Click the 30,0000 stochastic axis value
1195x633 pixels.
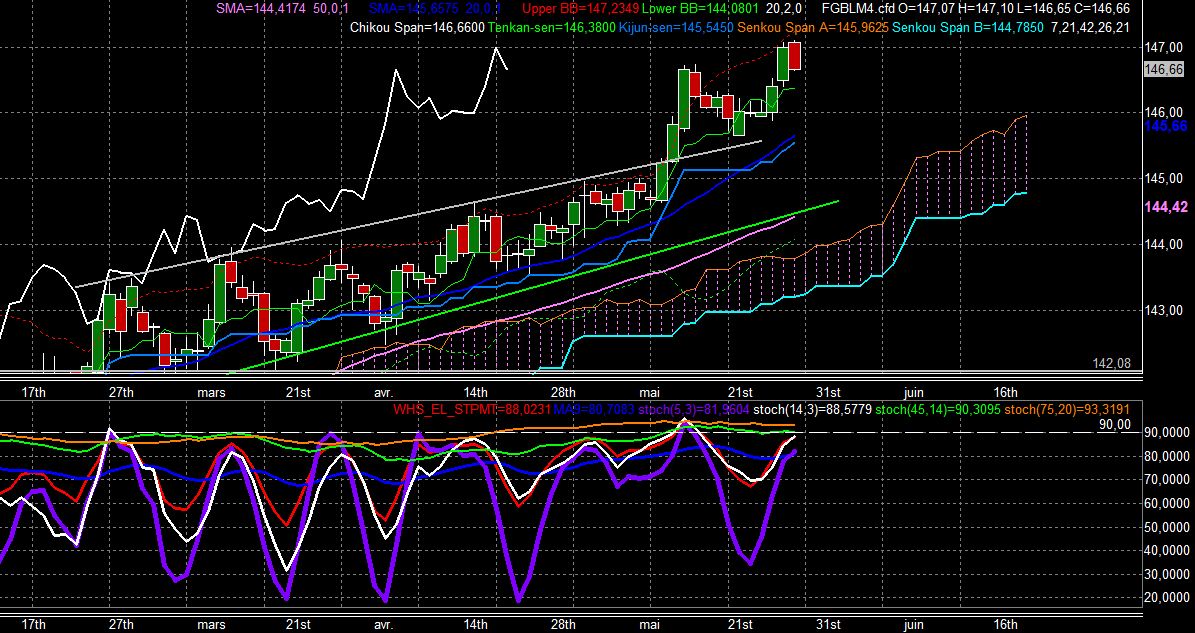click(x=1166, y=574)
